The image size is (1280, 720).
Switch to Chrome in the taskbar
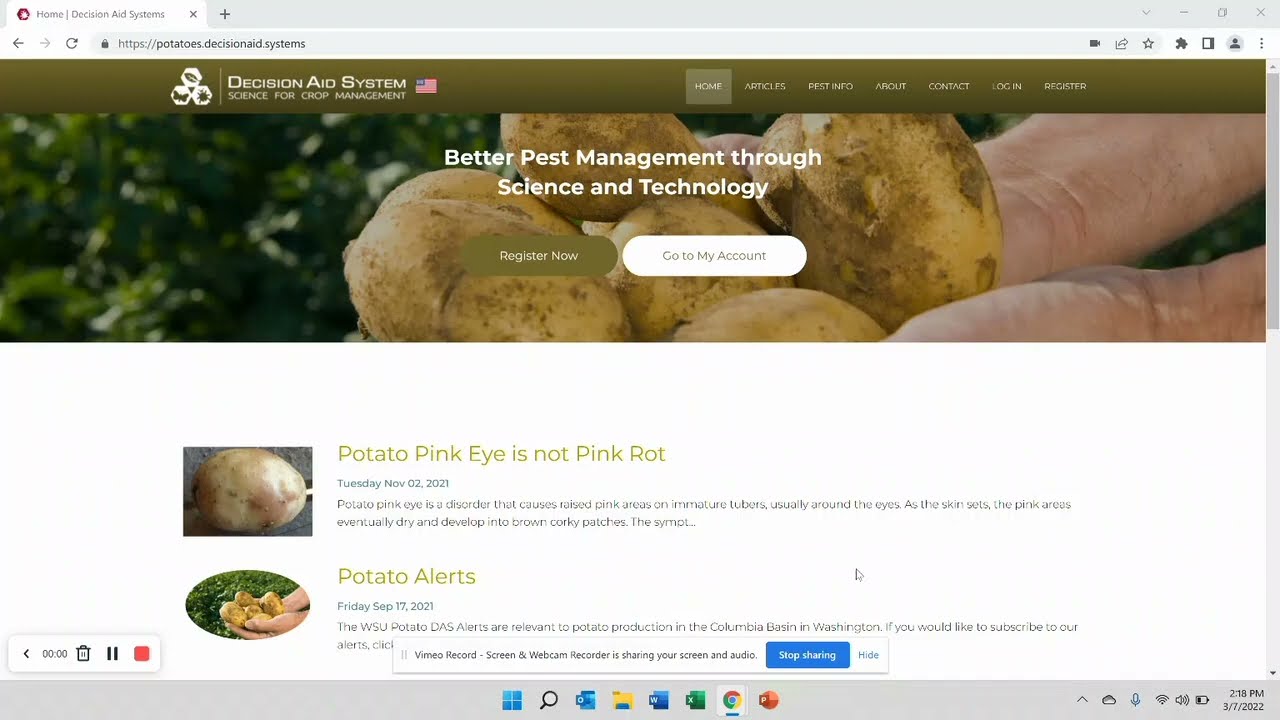[732, 700]
